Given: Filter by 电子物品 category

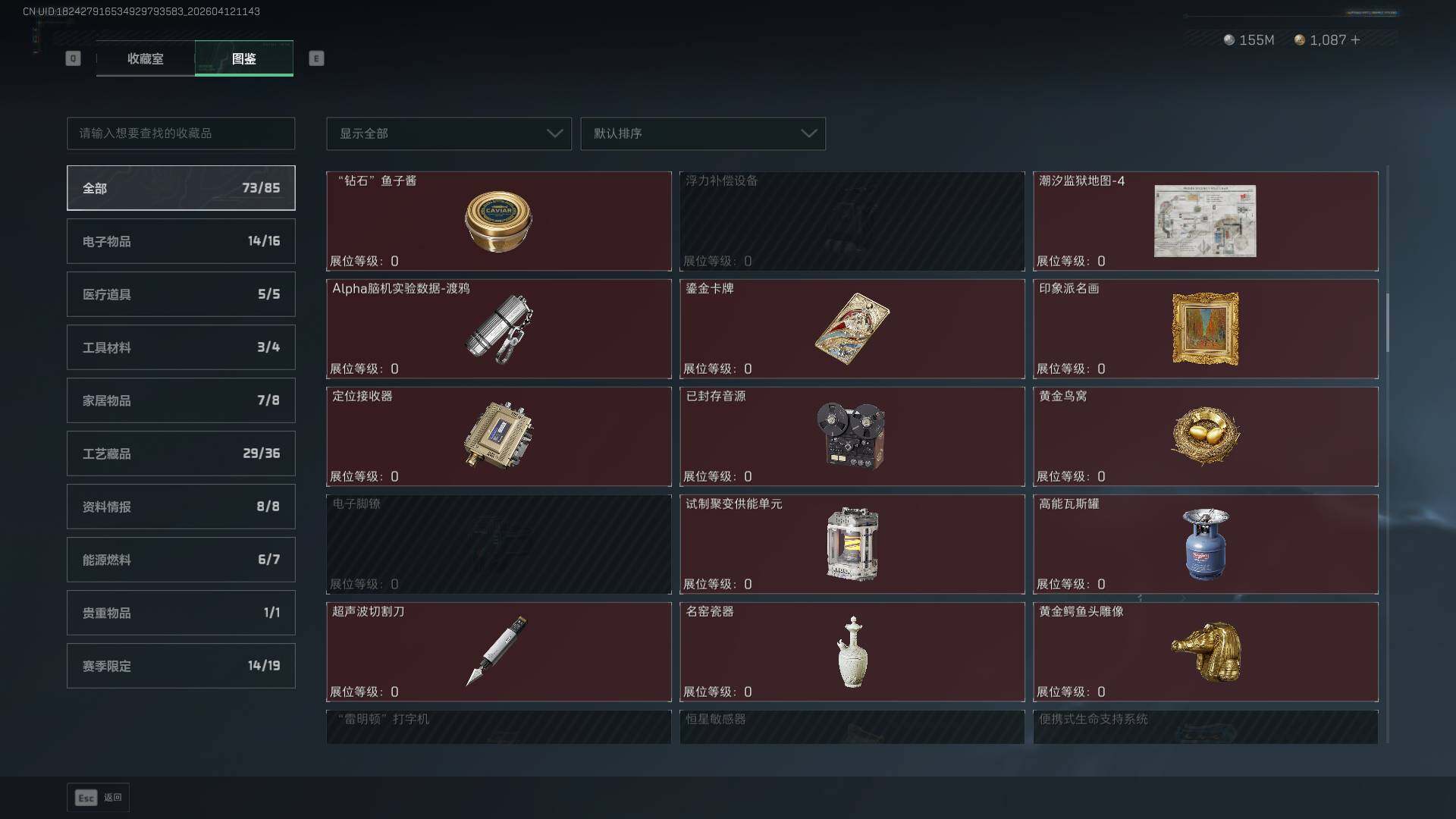Looking at the screenshot, I should tap(181, 241).
